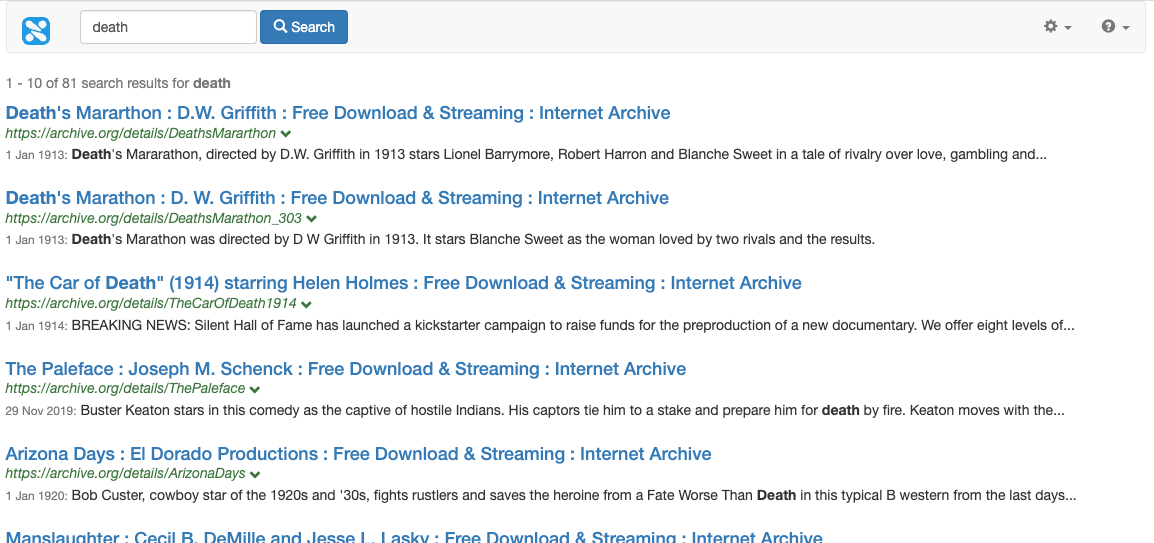1154x543 pixels.
Task: Click the archive.org/details/DeathsMarathon URL text
Action: coord(140,133)
